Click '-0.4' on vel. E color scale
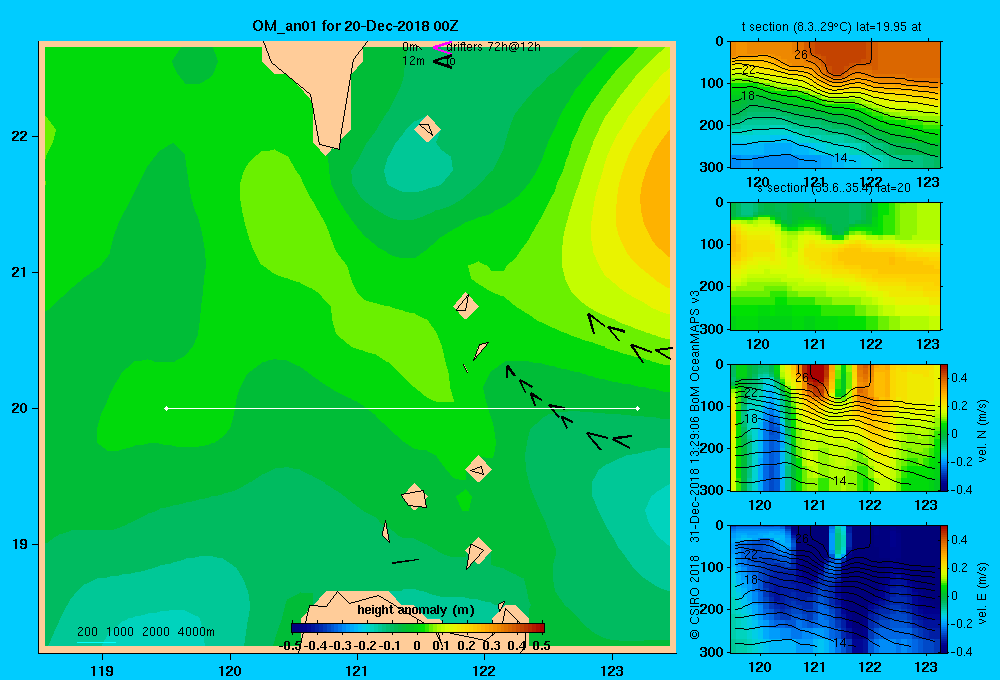The image size is (1000, 680). point(961,651)
